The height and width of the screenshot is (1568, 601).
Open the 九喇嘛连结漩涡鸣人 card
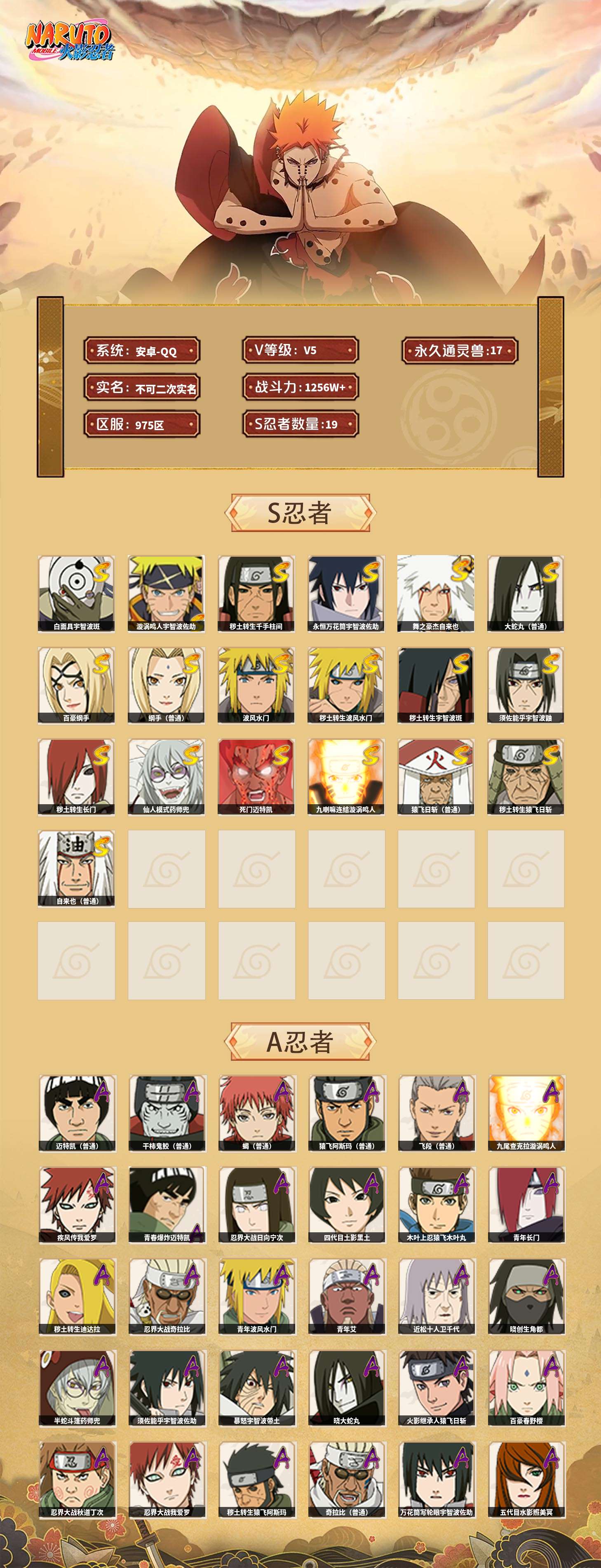345,777
